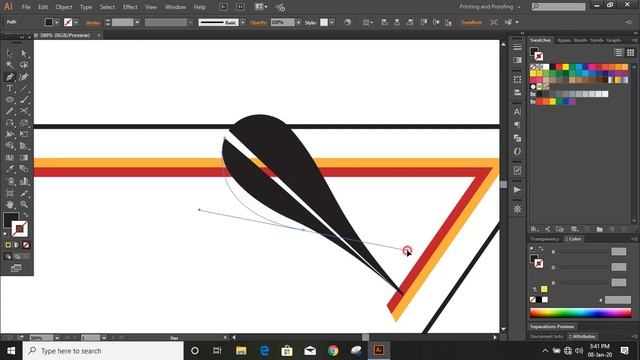Screen dimensions: 640x360
Task: Open the Character panel icon in dock
Action: 517,112
